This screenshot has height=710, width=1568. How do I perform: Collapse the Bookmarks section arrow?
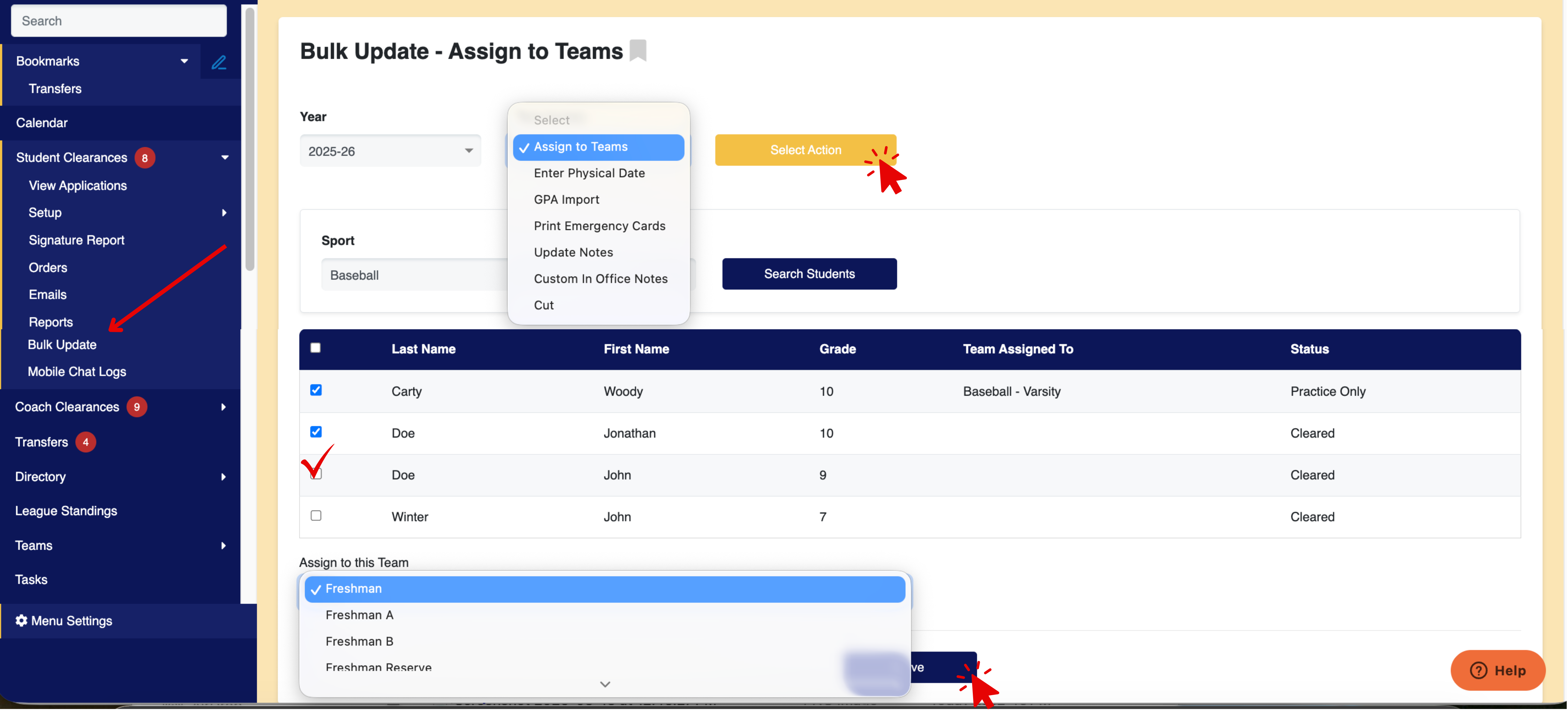click(x=184, y=61)
